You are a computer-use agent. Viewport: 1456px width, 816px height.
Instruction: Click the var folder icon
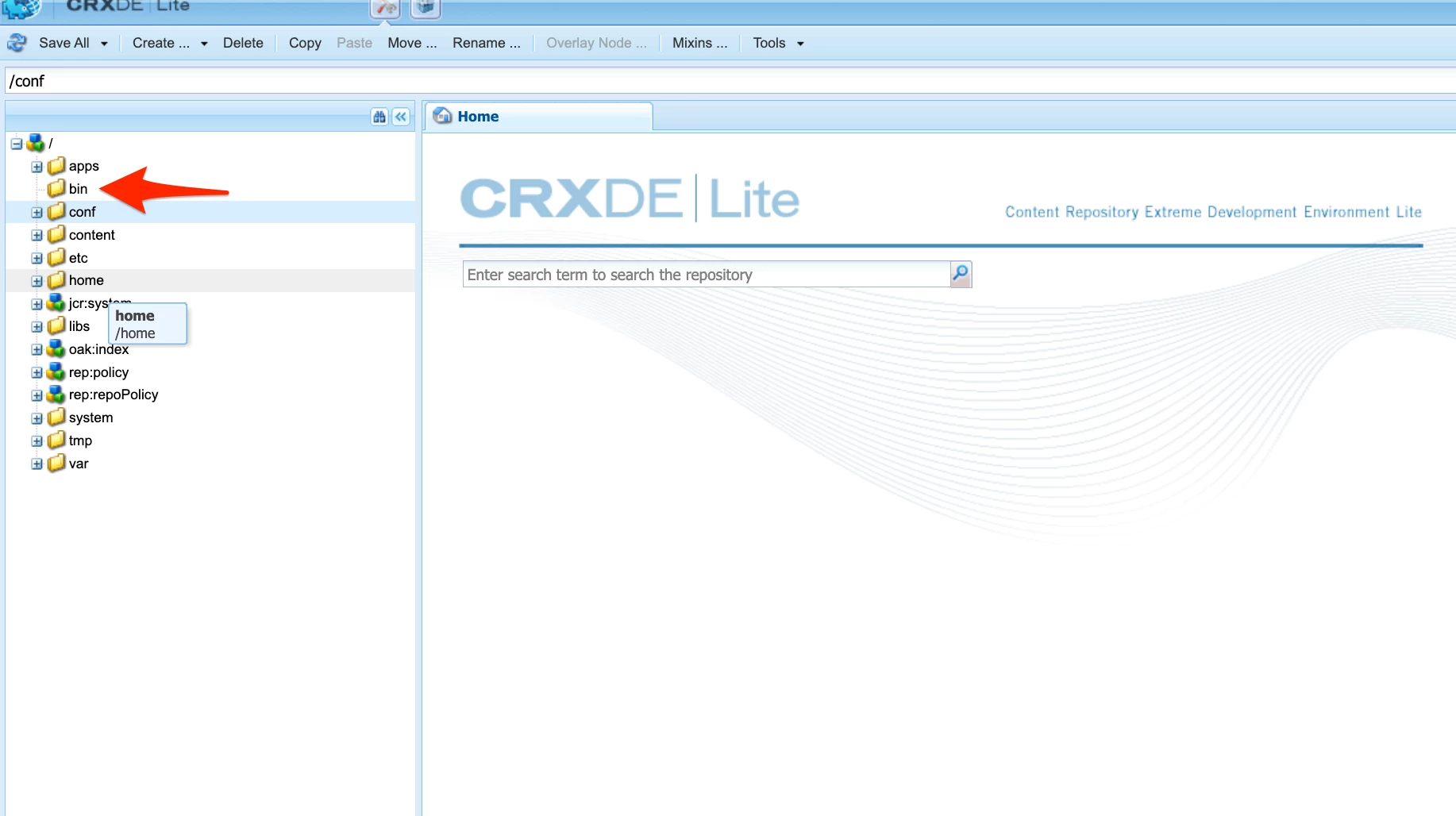click(56, 464)
